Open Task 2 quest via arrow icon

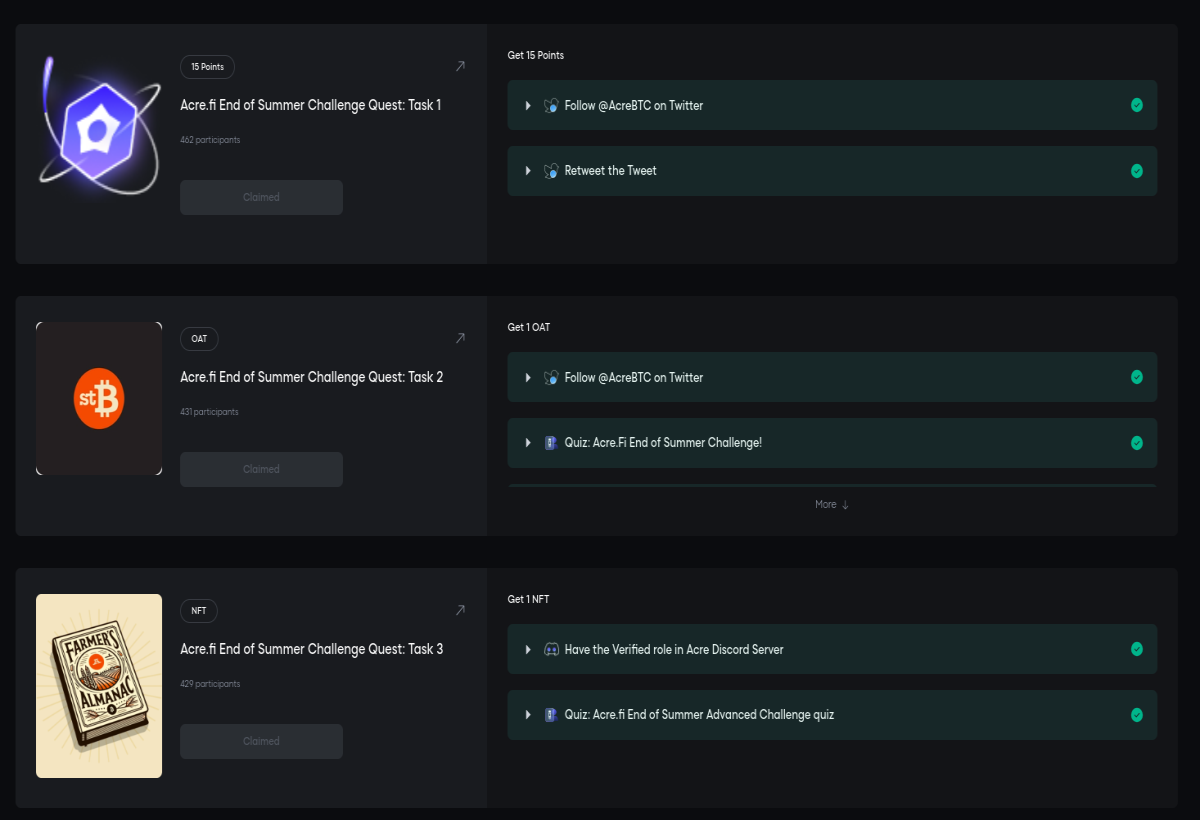[x=460, y=339]
